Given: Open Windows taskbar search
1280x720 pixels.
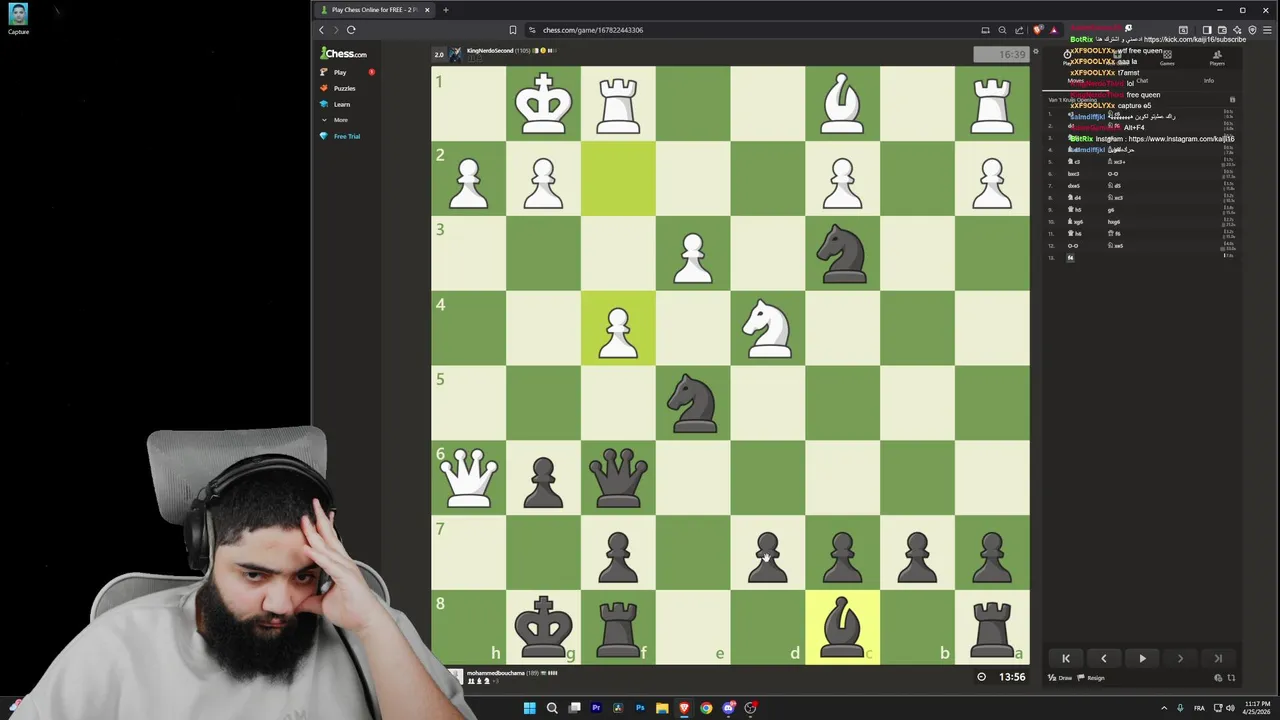Looking at the screenshot, I should click(551, 708).
